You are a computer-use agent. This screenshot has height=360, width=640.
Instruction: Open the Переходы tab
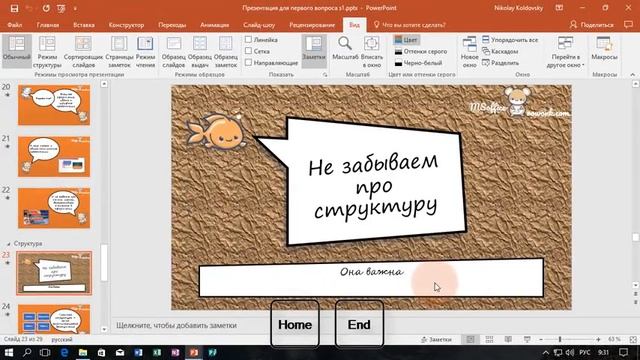click(x=172, y=25)
